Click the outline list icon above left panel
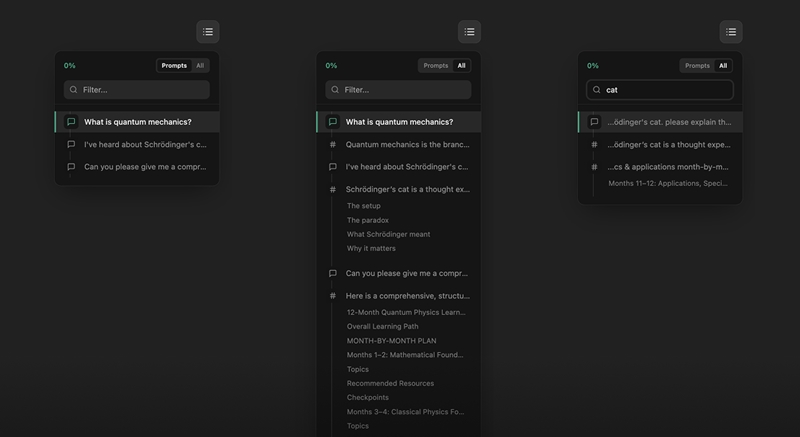Viewport: 800px width, 437px height. click(x=208, y=32)
